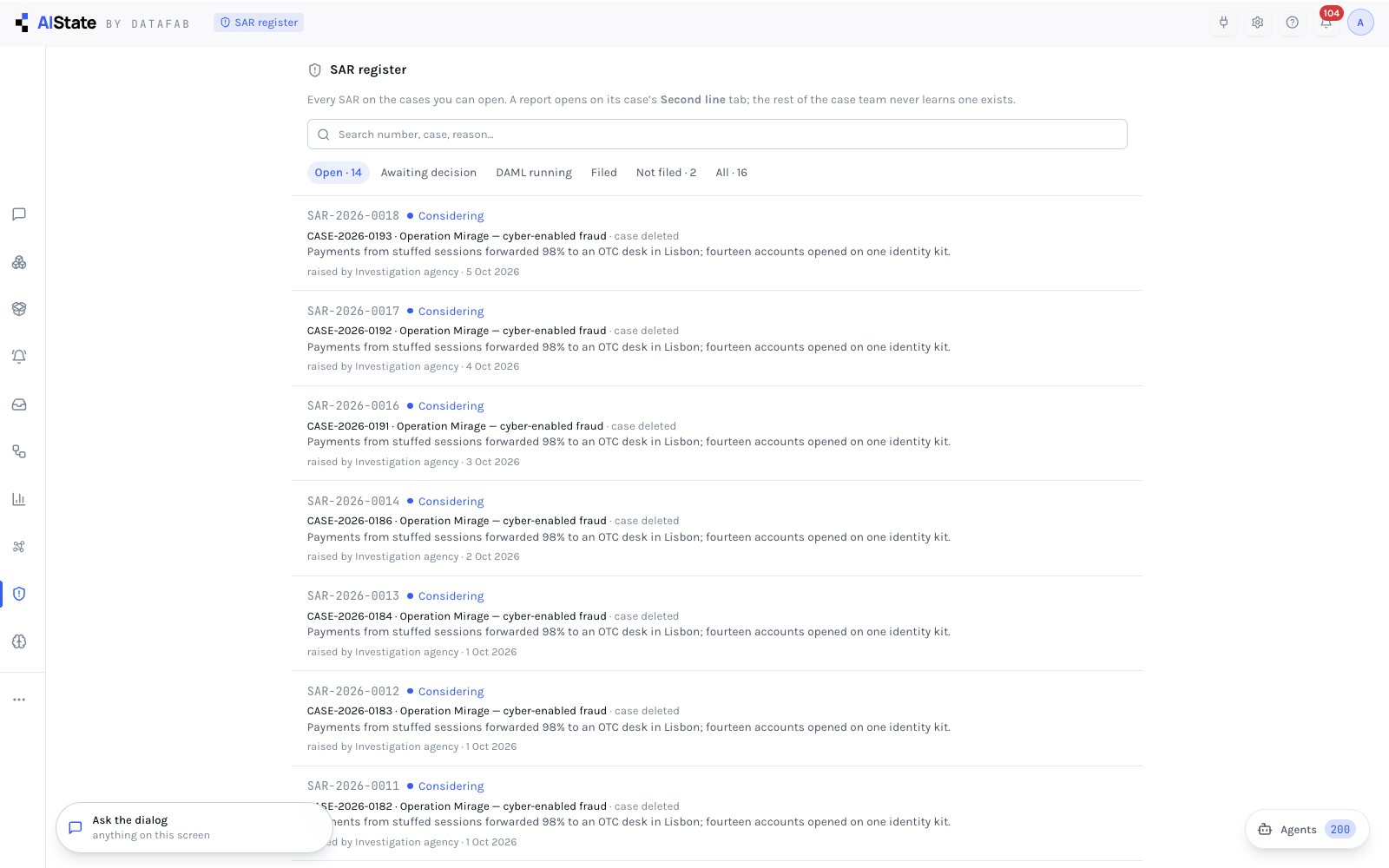Open report SAR-2026-0017
This screenshot has width=1389, height=868.
click(717, 339)
